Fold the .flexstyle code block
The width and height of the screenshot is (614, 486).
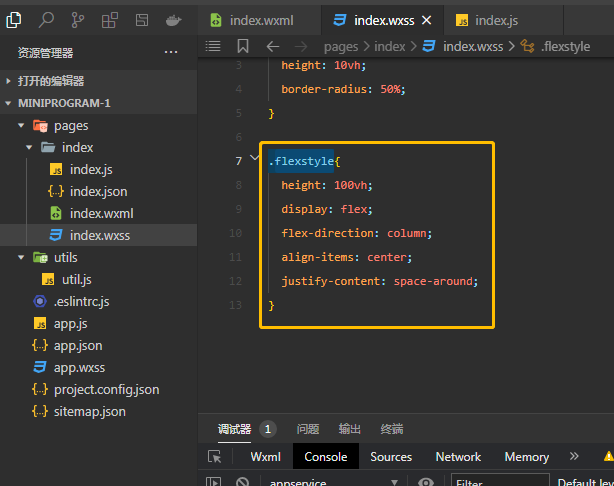[255, 158]
